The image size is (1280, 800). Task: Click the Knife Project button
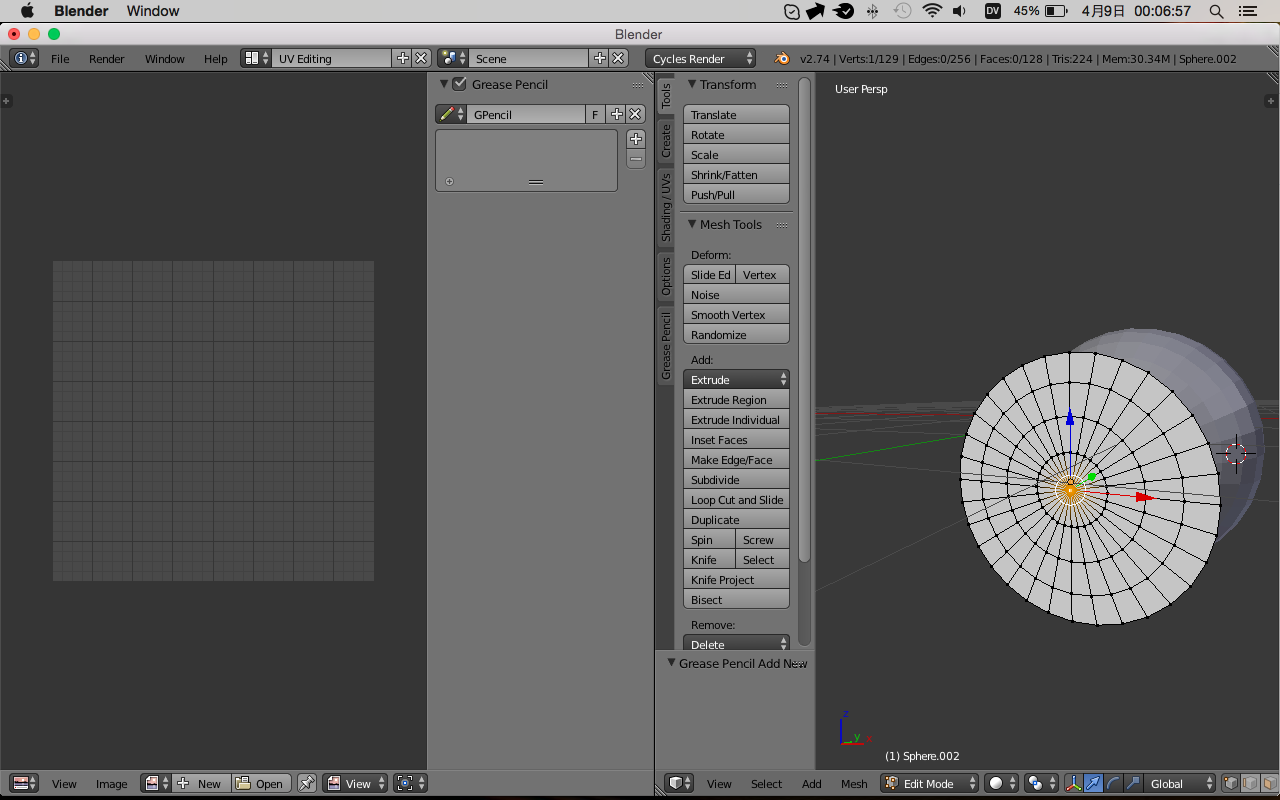click(x=736, y=579)
